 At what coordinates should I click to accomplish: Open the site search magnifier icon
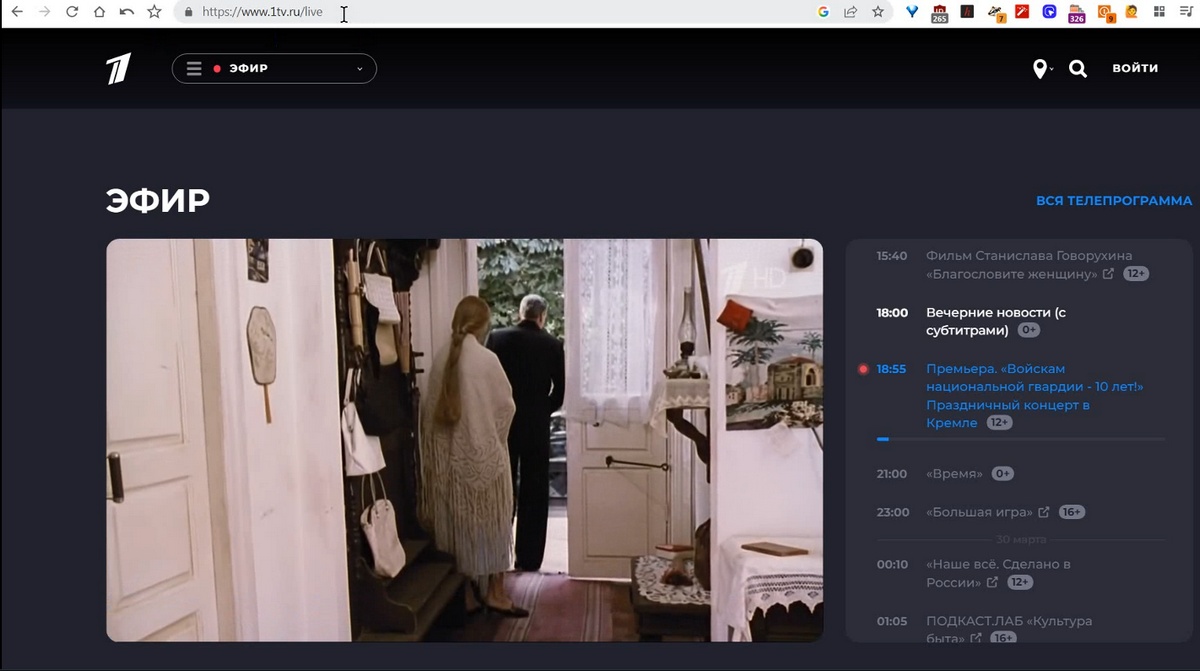[1078, 69]
